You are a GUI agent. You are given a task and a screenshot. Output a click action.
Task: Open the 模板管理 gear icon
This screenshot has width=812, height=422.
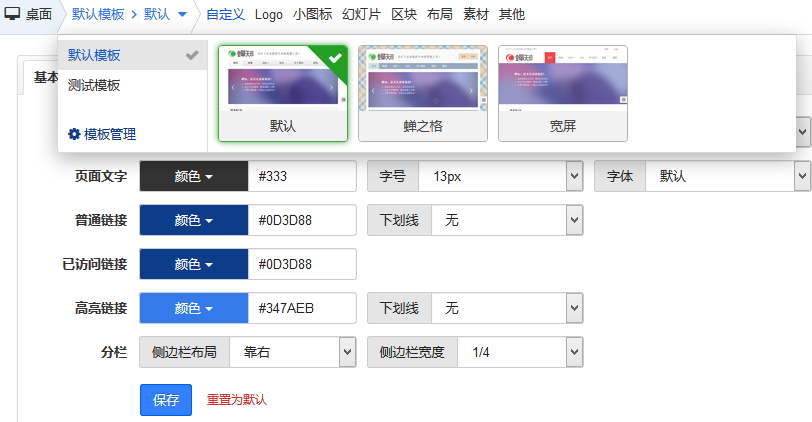[74, 134]
